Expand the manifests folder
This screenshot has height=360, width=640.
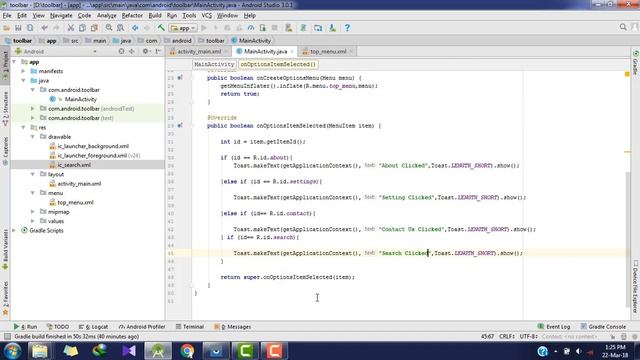click(x=24, y=71)
